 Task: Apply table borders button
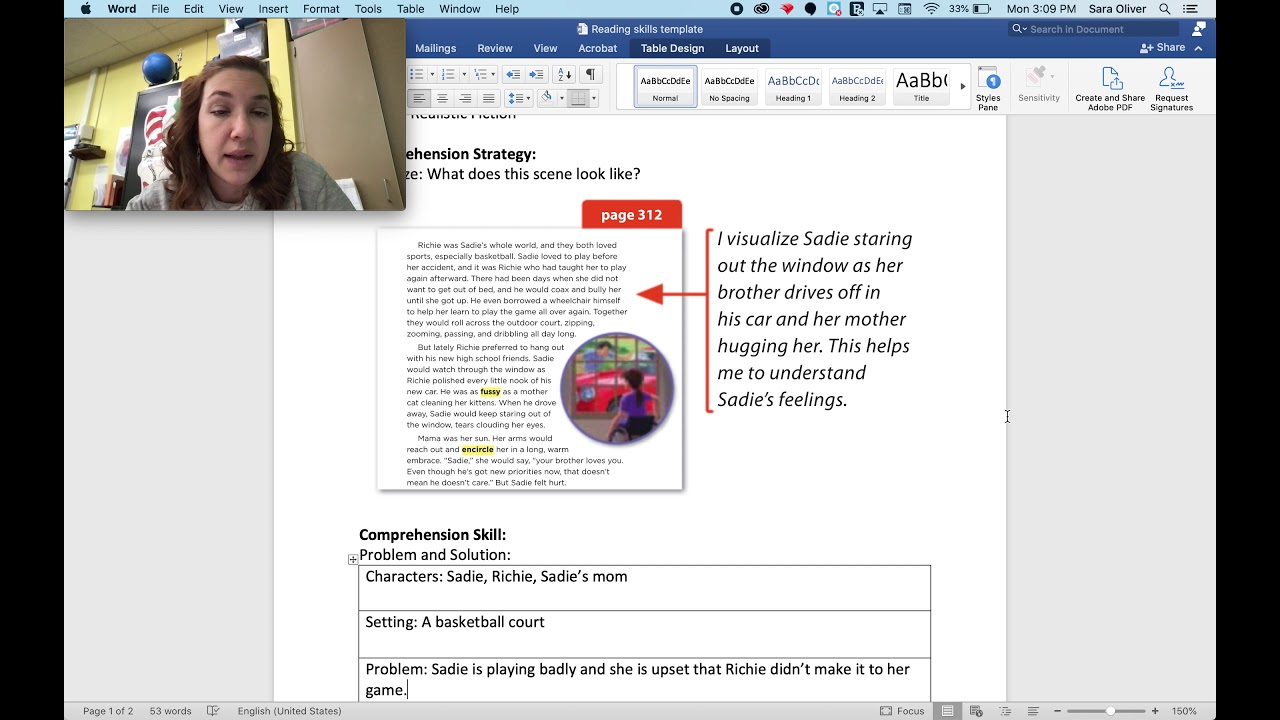coord(578,98)
